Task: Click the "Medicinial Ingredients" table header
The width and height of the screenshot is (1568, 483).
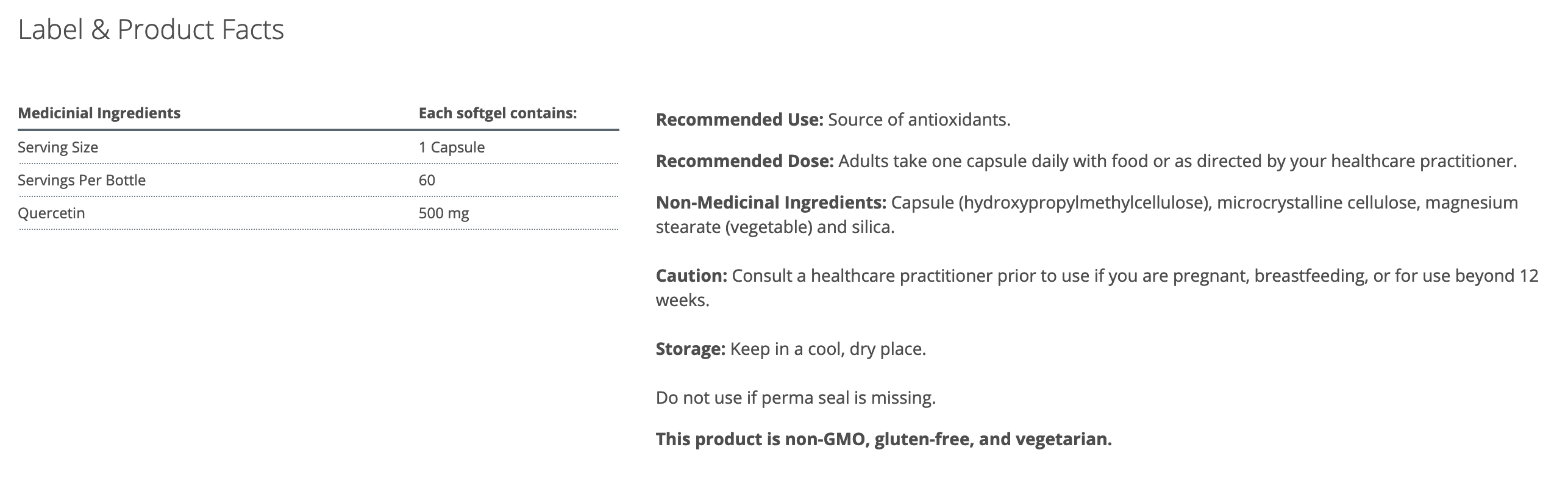Action: [99, 113]
